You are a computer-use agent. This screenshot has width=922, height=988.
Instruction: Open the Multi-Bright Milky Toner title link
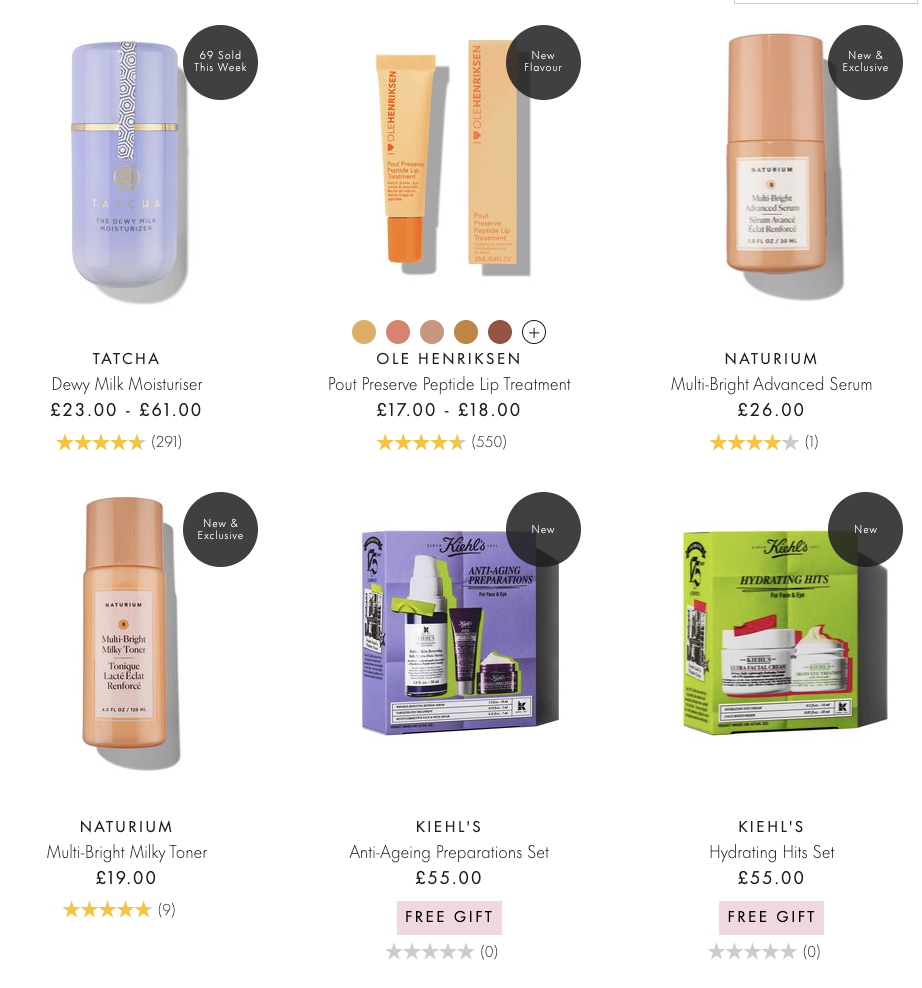[127, 852]
